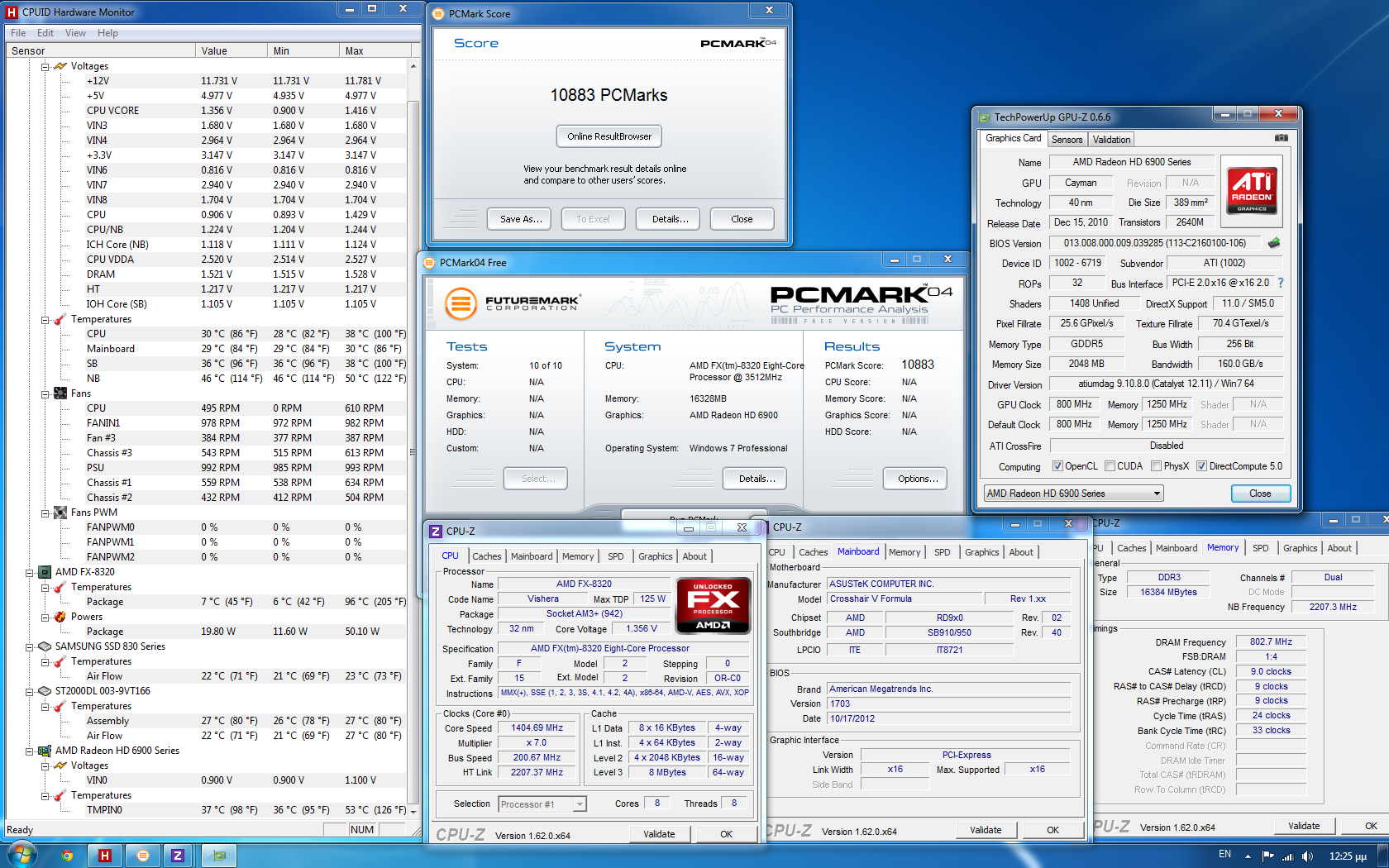Open the Windows Start orb
The height and width of the screenshot is (868, 1389).
(x=22, y=854)
